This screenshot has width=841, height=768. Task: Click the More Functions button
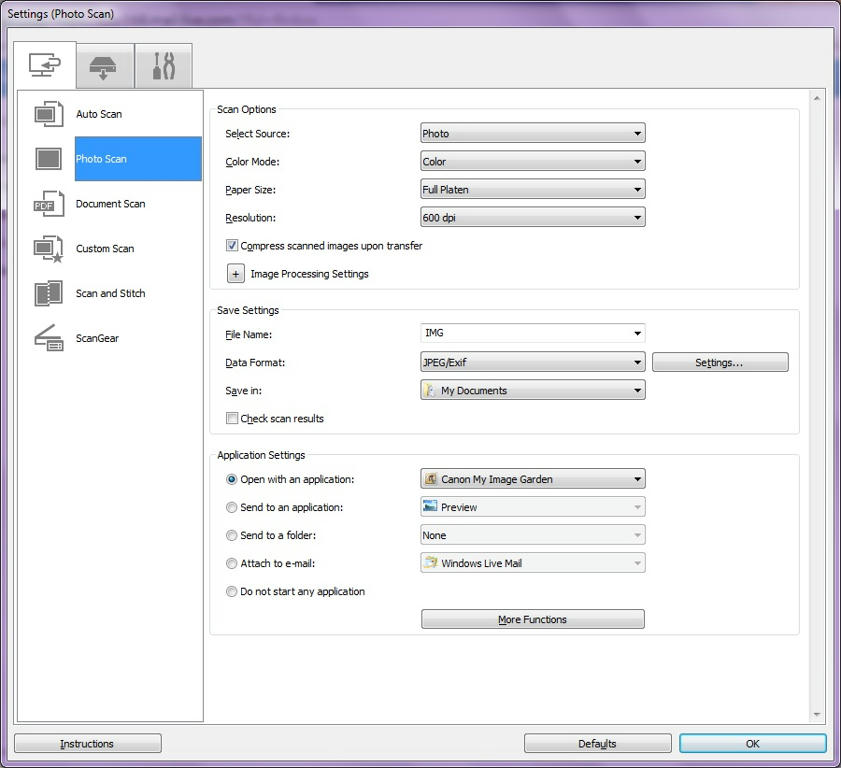coord(532,620)
